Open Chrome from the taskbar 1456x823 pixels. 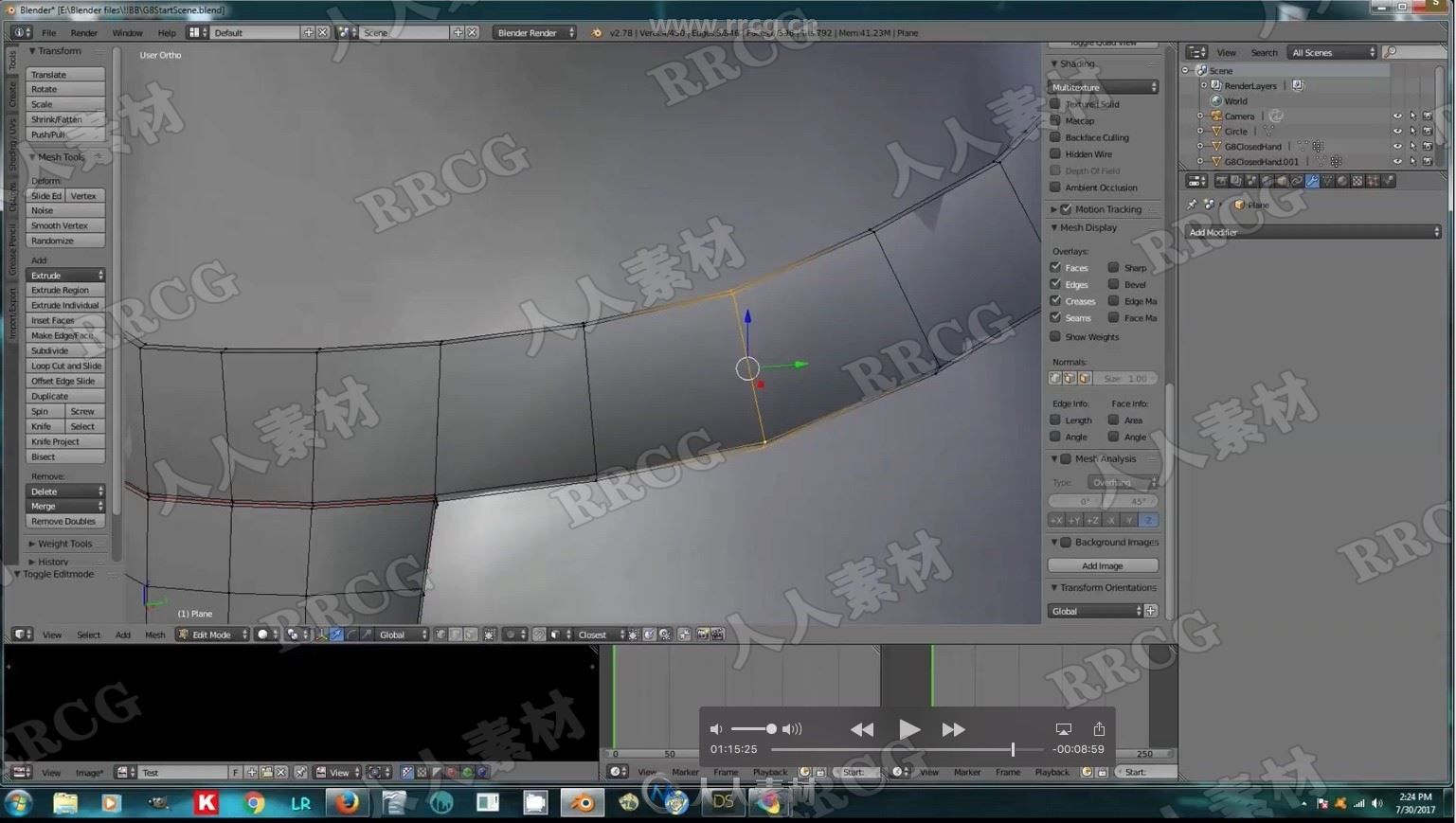tap(253, 803)
